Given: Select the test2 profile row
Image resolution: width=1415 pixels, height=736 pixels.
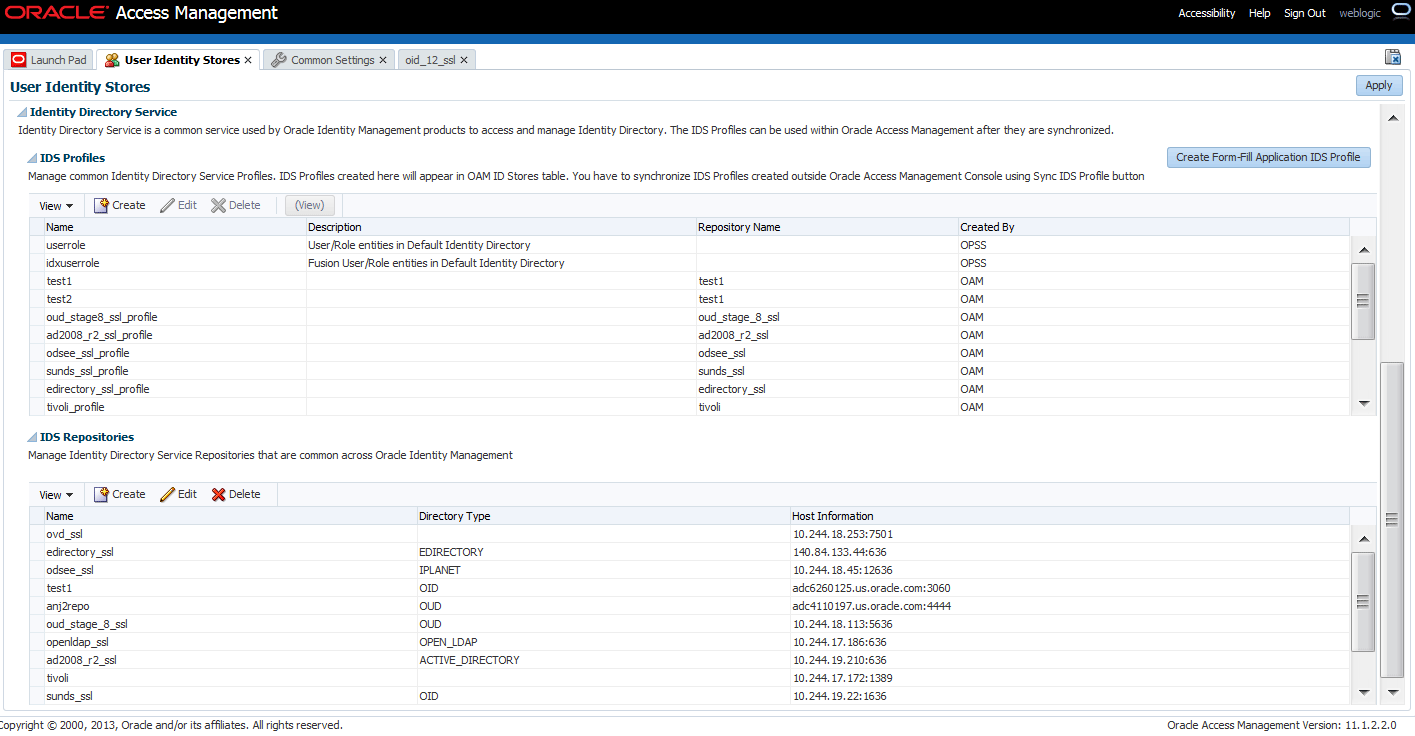Looking at the screenshot, I should tap(690, 299).
